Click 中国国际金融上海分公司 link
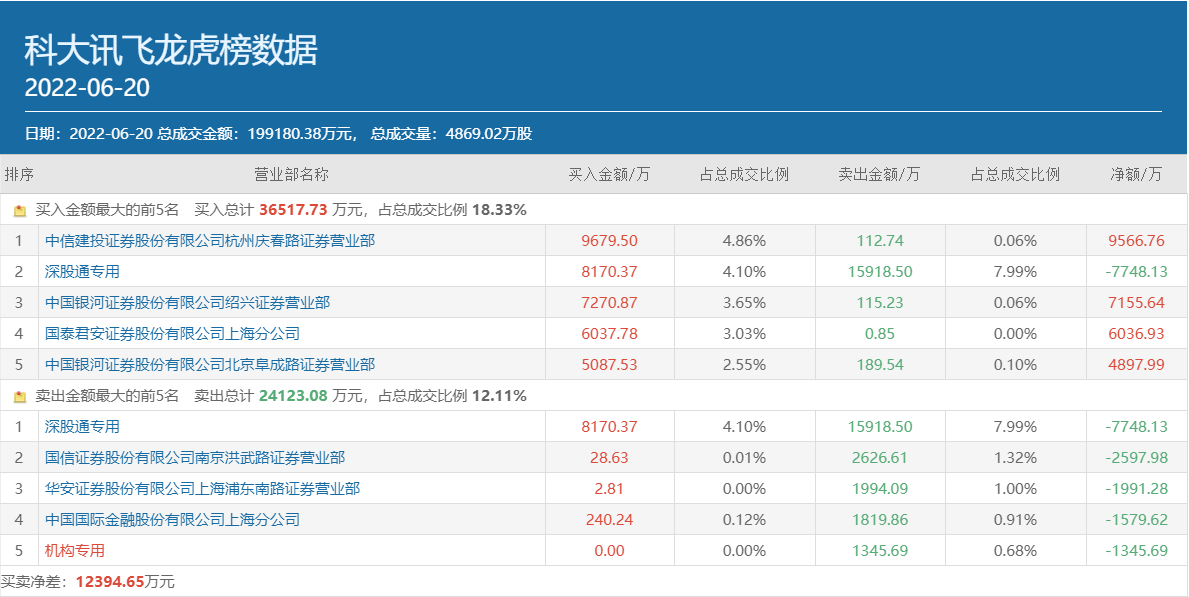 coord(172,520)
